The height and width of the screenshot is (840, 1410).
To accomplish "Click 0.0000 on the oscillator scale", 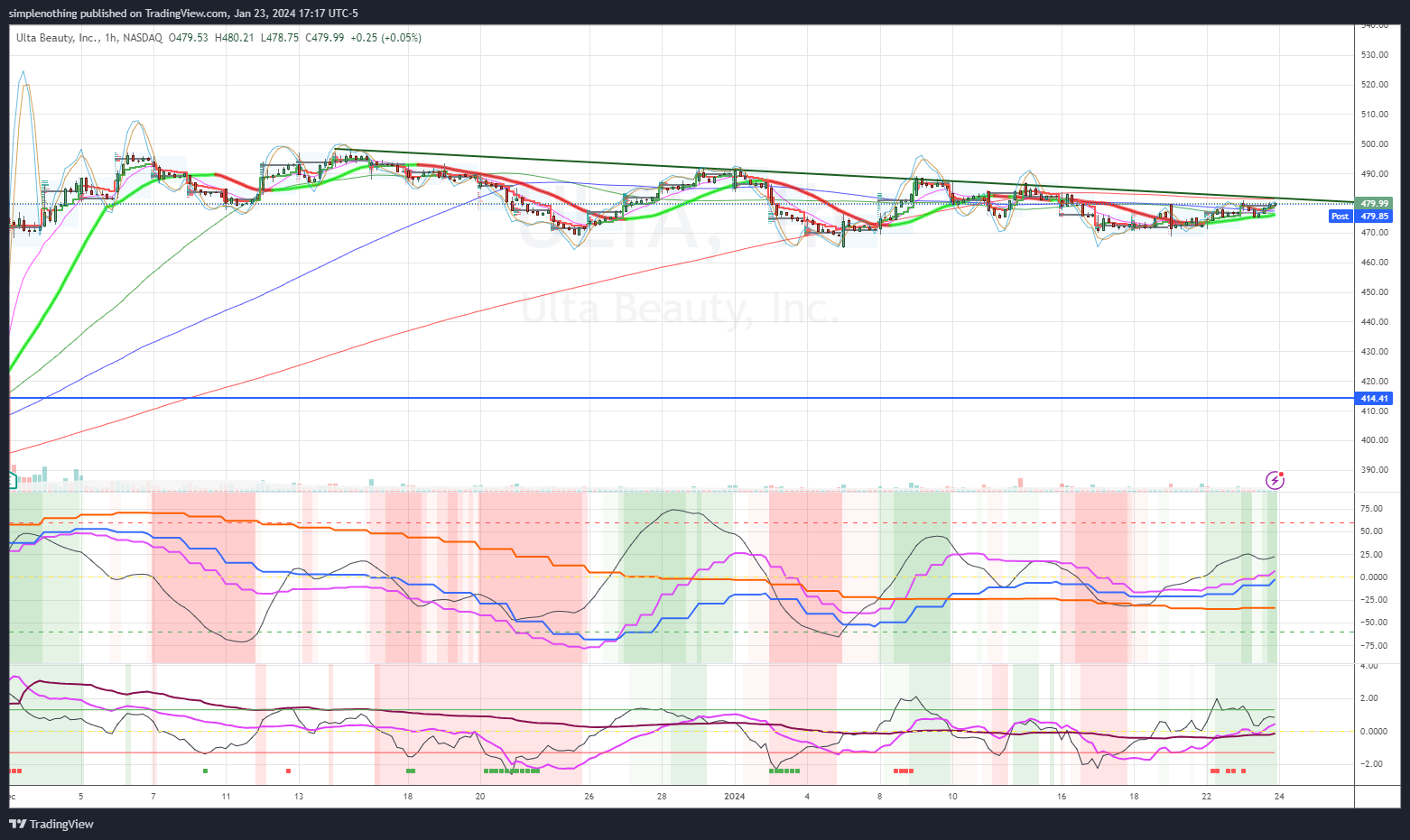I will (1373, 577).
